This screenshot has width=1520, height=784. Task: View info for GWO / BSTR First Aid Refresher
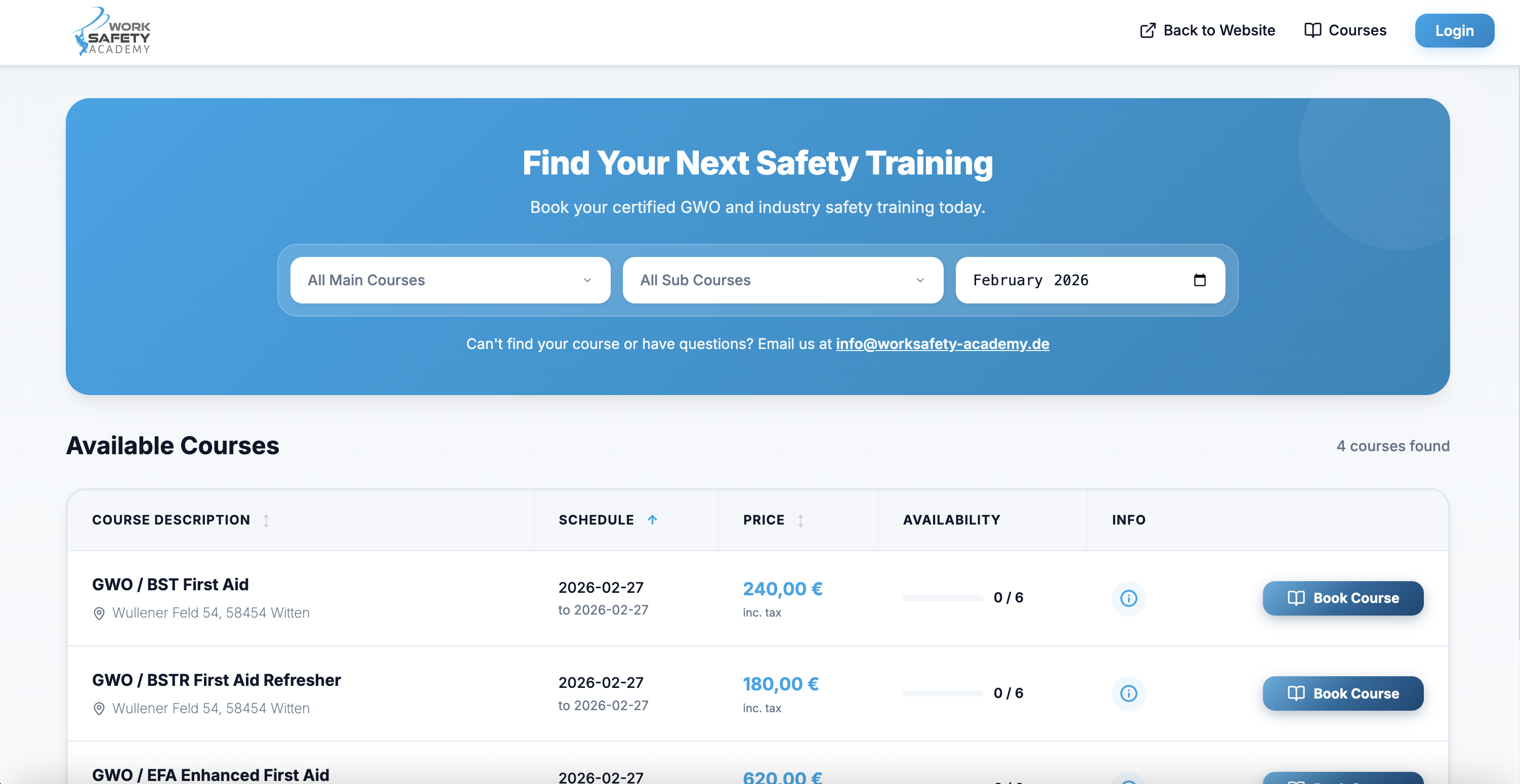[x=1129, y=694]
